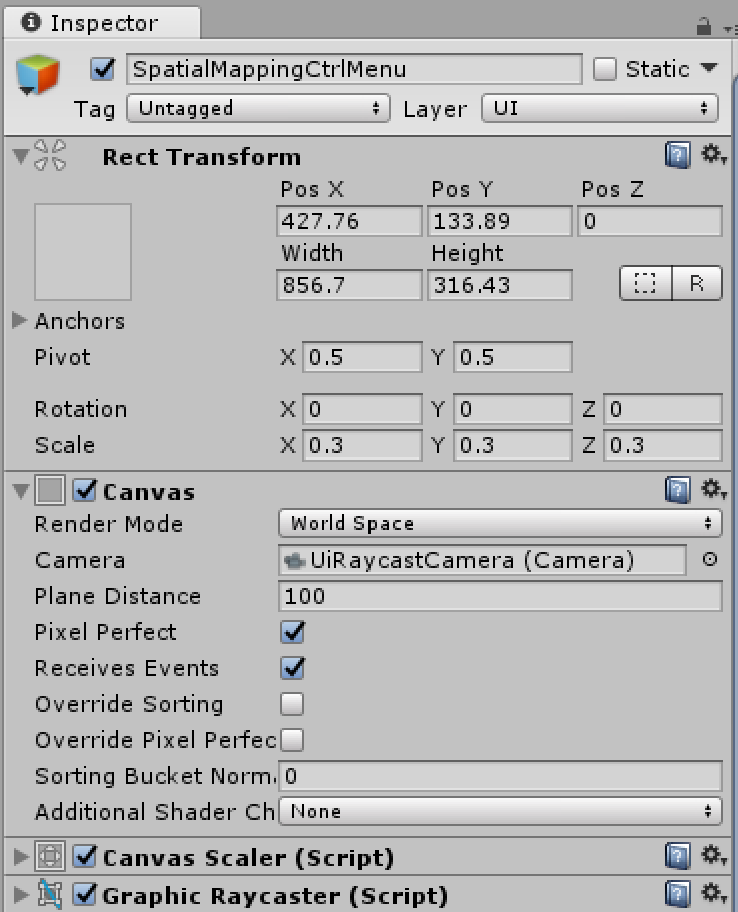Click the anchor presets box
The width and height of the screenshot is (738, 912).
pos(83,252)
